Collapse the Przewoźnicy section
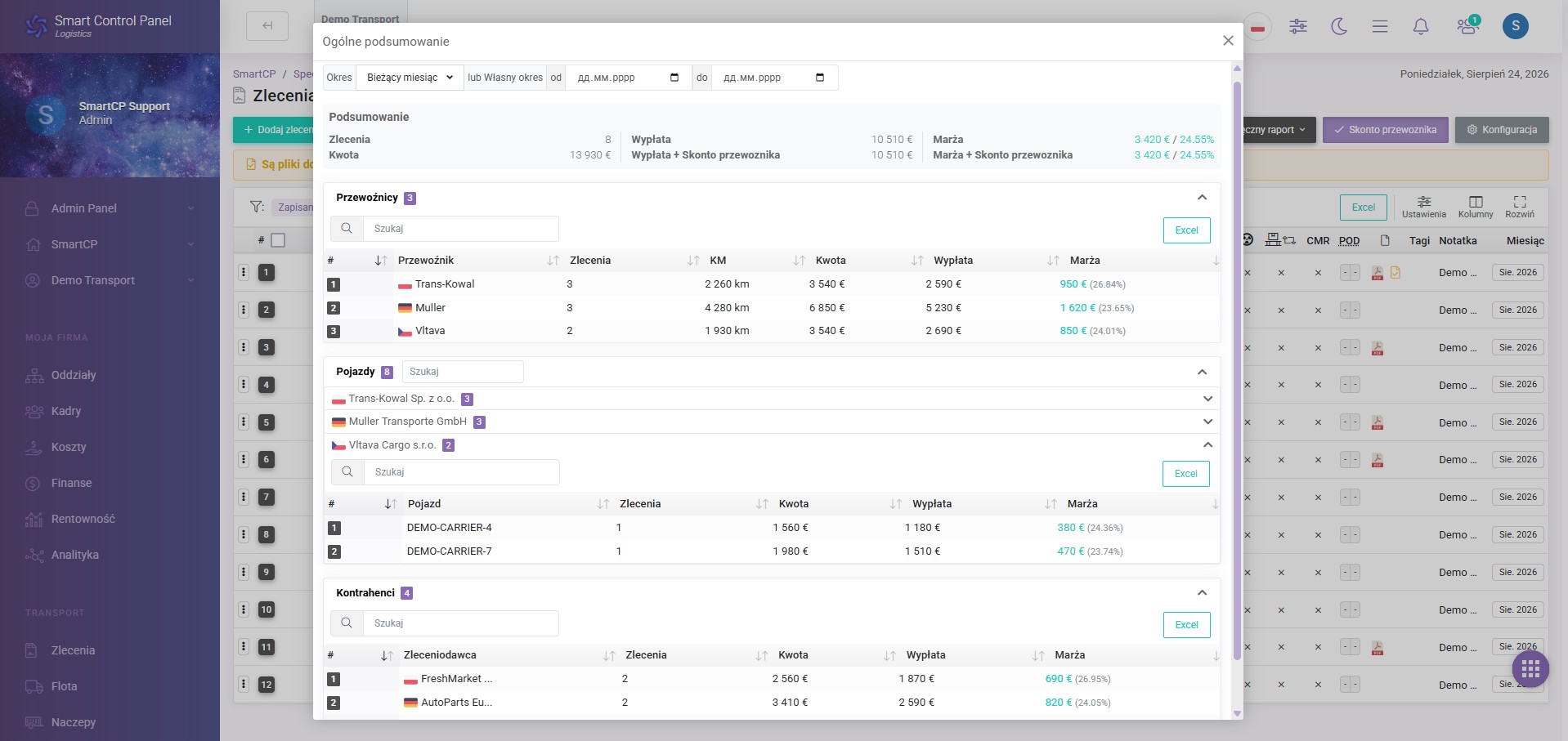 pyautogui.click(x=1202, y=198)
